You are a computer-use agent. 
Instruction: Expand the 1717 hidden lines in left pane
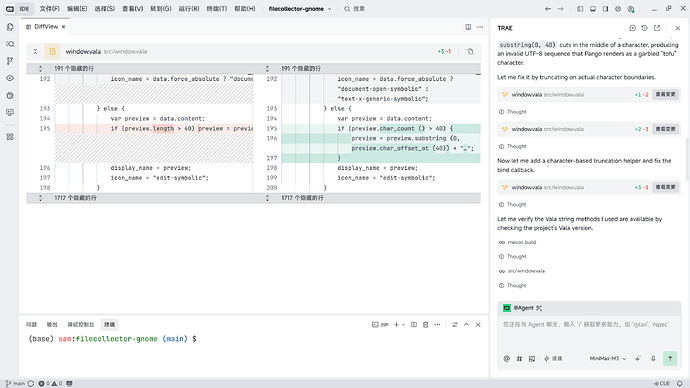pyautogui.click(x=40, y=198)
